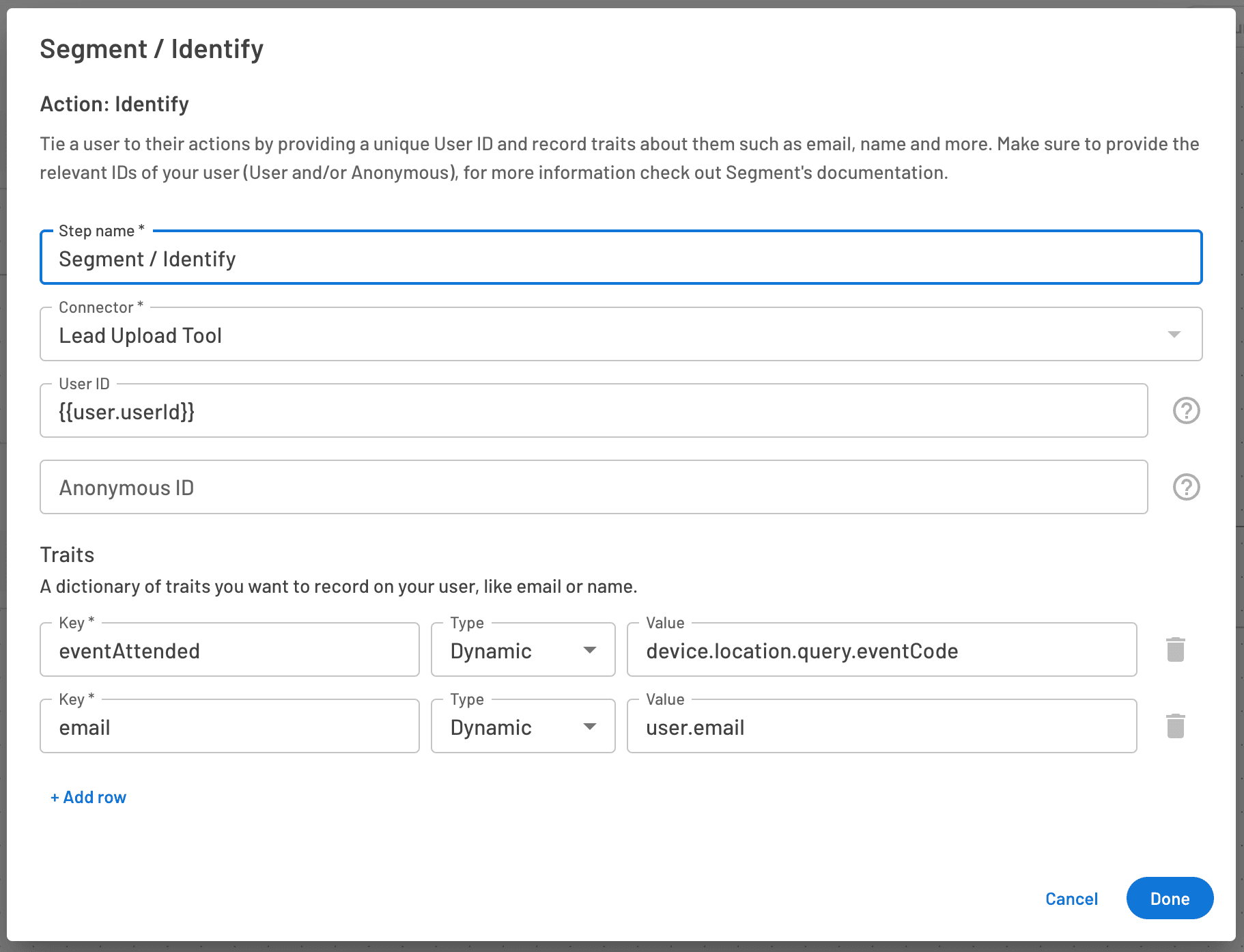The image size is (1244, 952).
Task: Cancel the Segment Identify dialog
Action: (1071, 899)
